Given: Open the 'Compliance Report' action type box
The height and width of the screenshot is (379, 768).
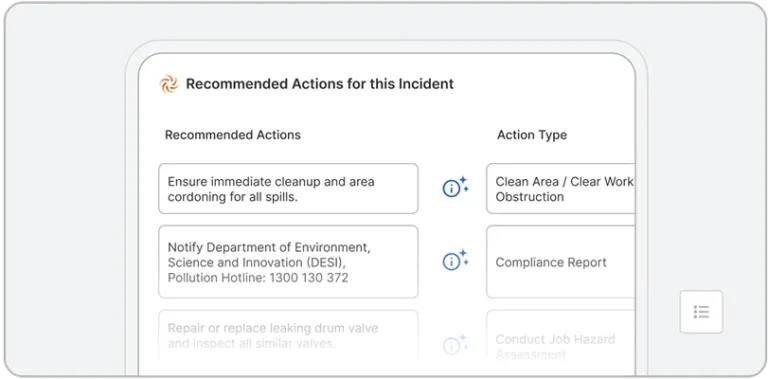Looking at the screenshot, I should (x=561, y=262).
